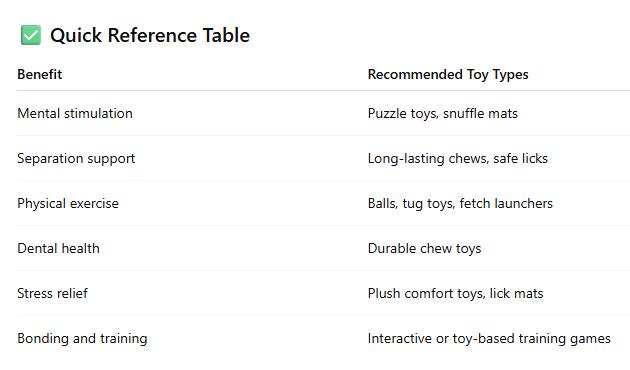Click the Puzzle toys, snuffle mats cell

click(x=443, y=113)
